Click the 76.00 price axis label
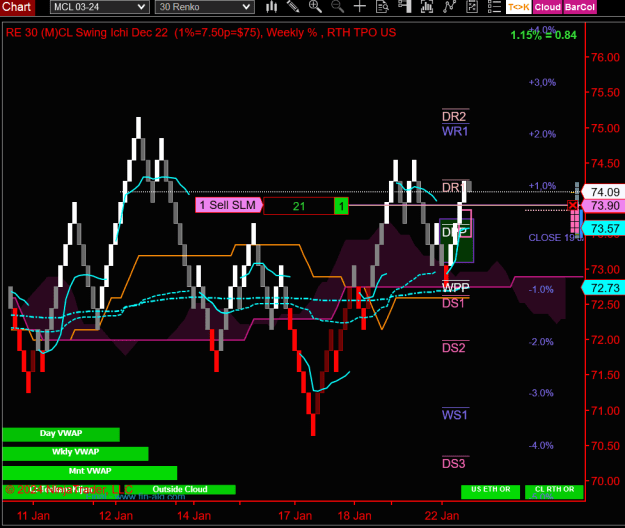The height and width of the screenshot is (528, 625). click(605, 57)
